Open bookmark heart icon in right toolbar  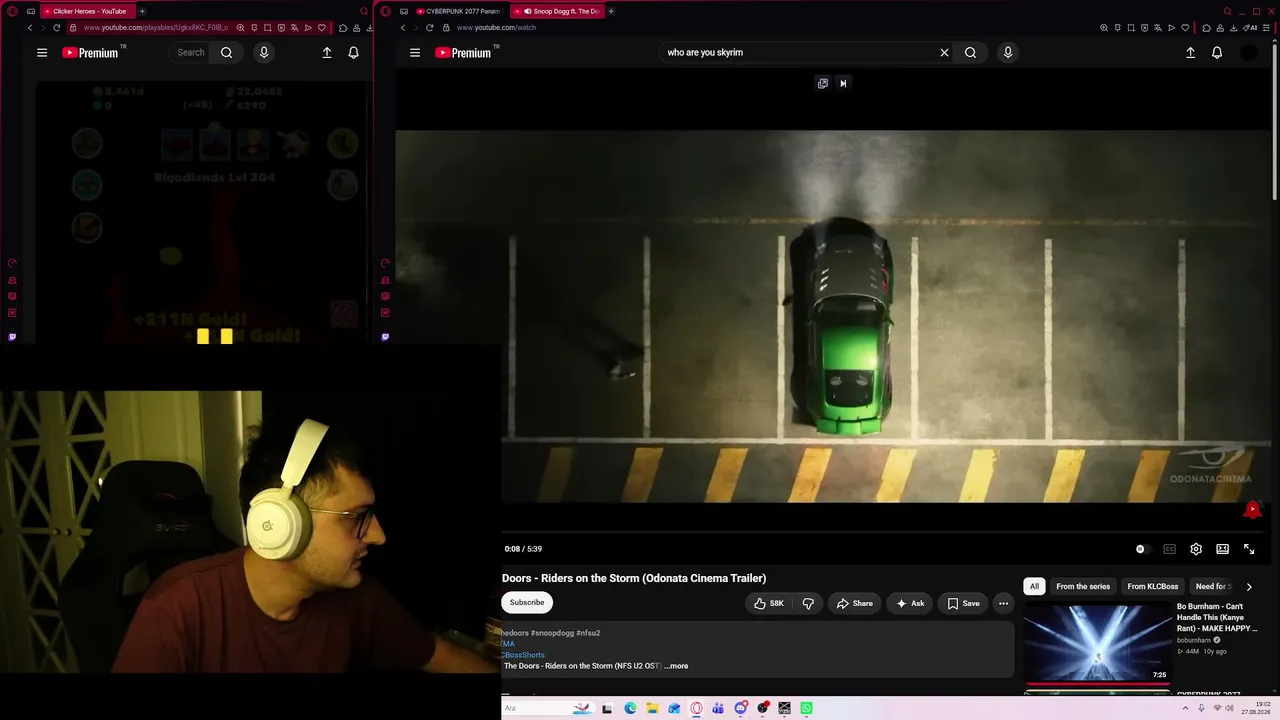[1185, 28]
